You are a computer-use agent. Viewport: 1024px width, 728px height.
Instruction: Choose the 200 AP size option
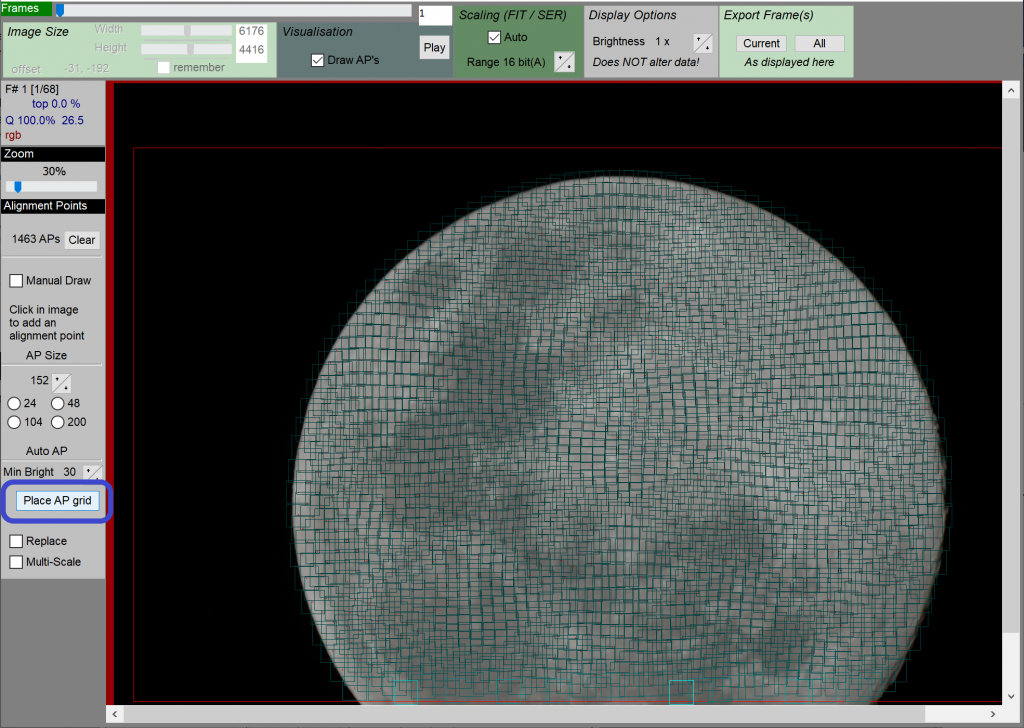point(57,422)
